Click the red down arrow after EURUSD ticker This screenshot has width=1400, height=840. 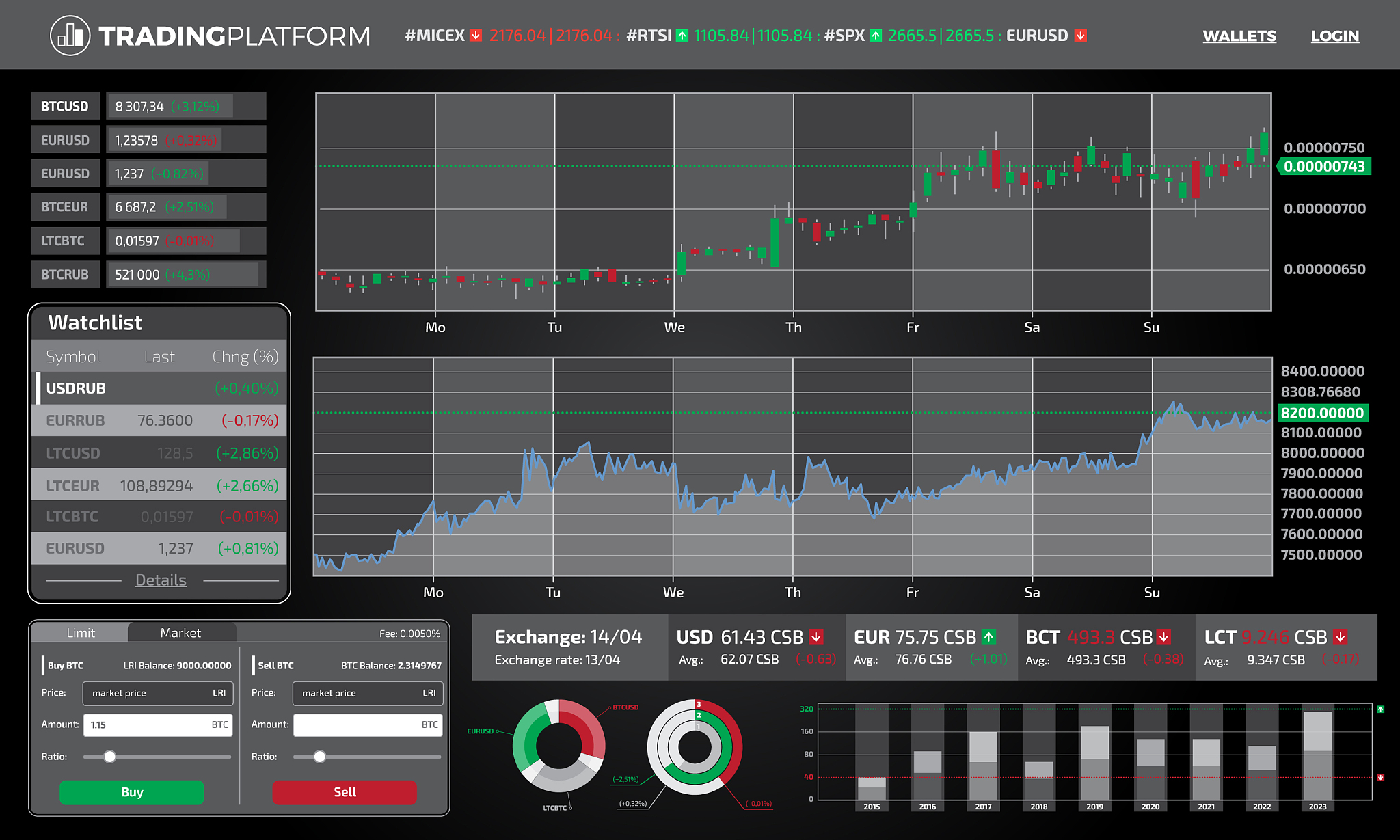click(x=1080, y=36)
